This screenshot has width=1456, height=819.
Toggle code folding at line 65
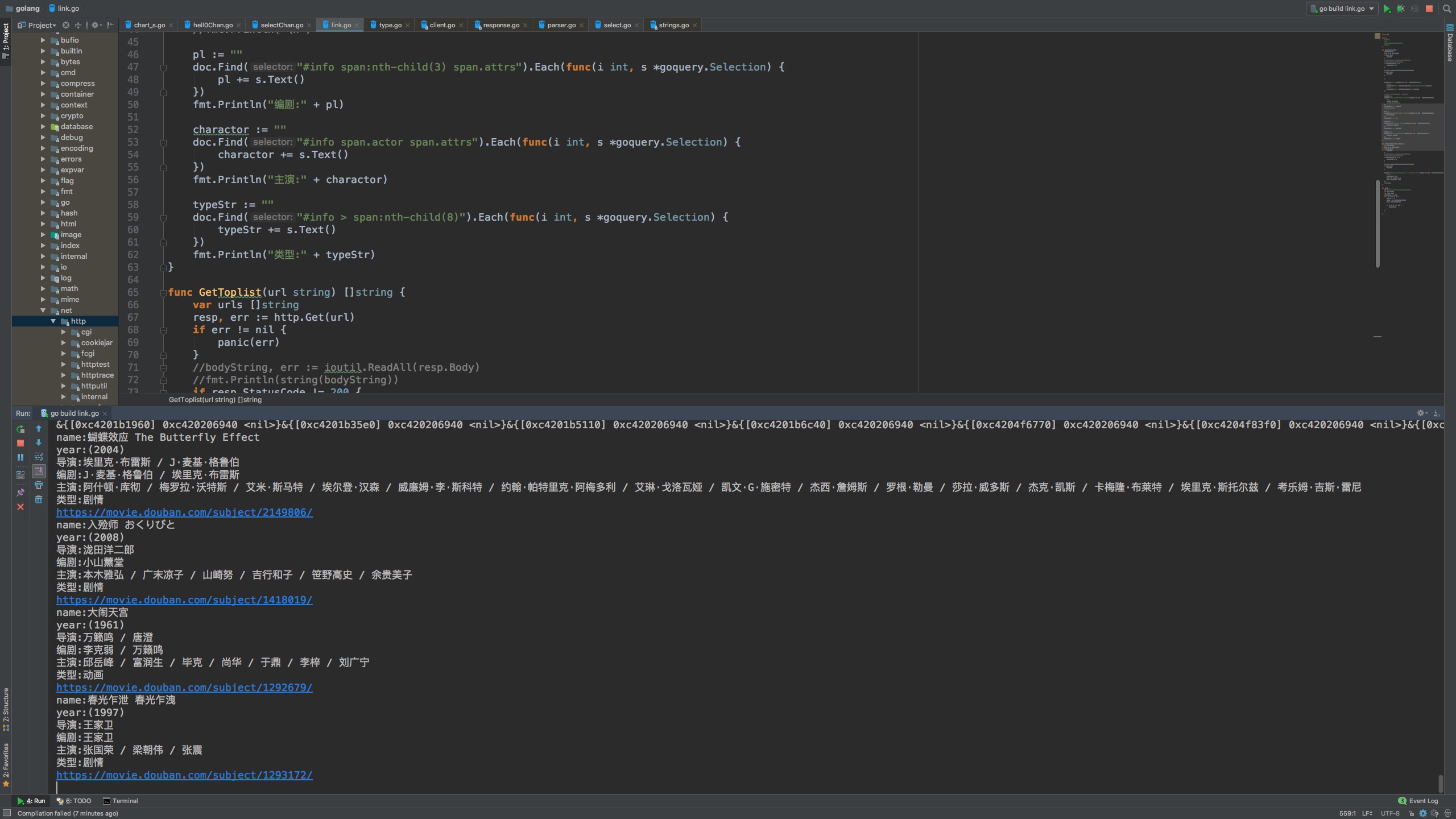click(163, 292)
